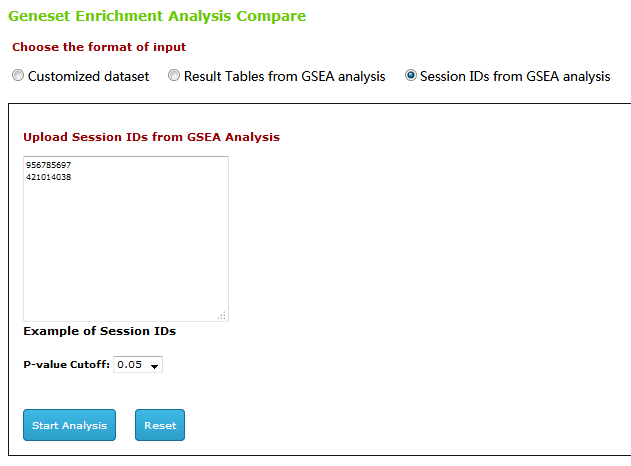Open the P-value Cutoff dropdown
The image size is (631, 466).
[x=138, y=365]
